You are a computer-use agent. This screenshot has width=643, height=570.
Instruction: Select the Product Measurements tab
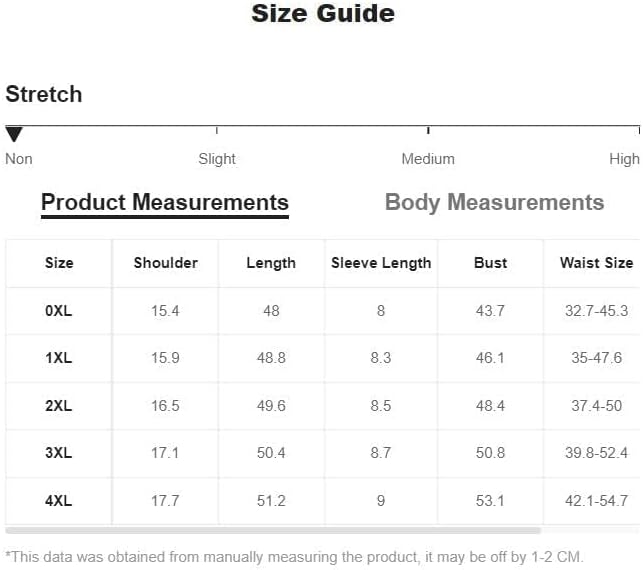165,203
